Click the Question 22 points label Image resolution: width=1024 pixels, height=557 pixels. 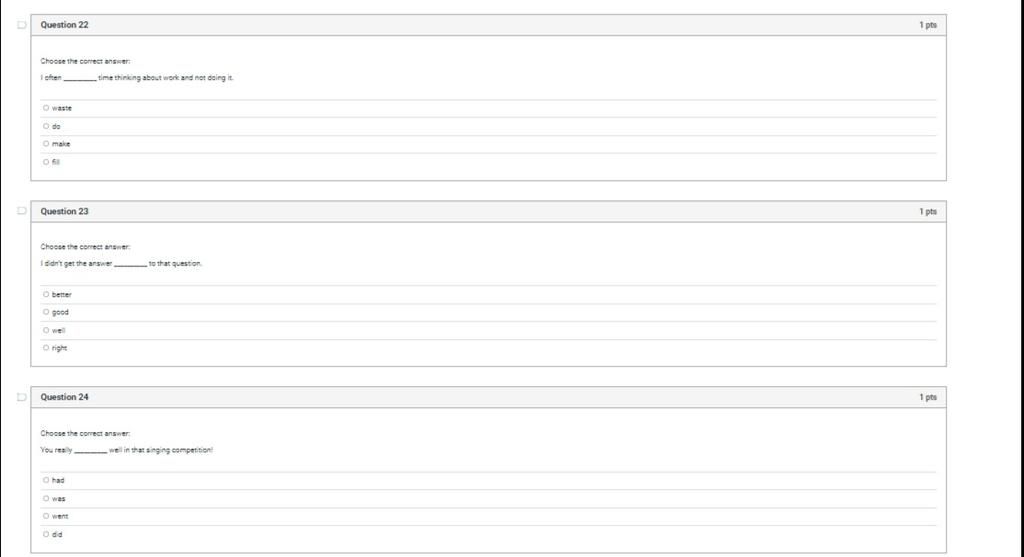[928, 25]
